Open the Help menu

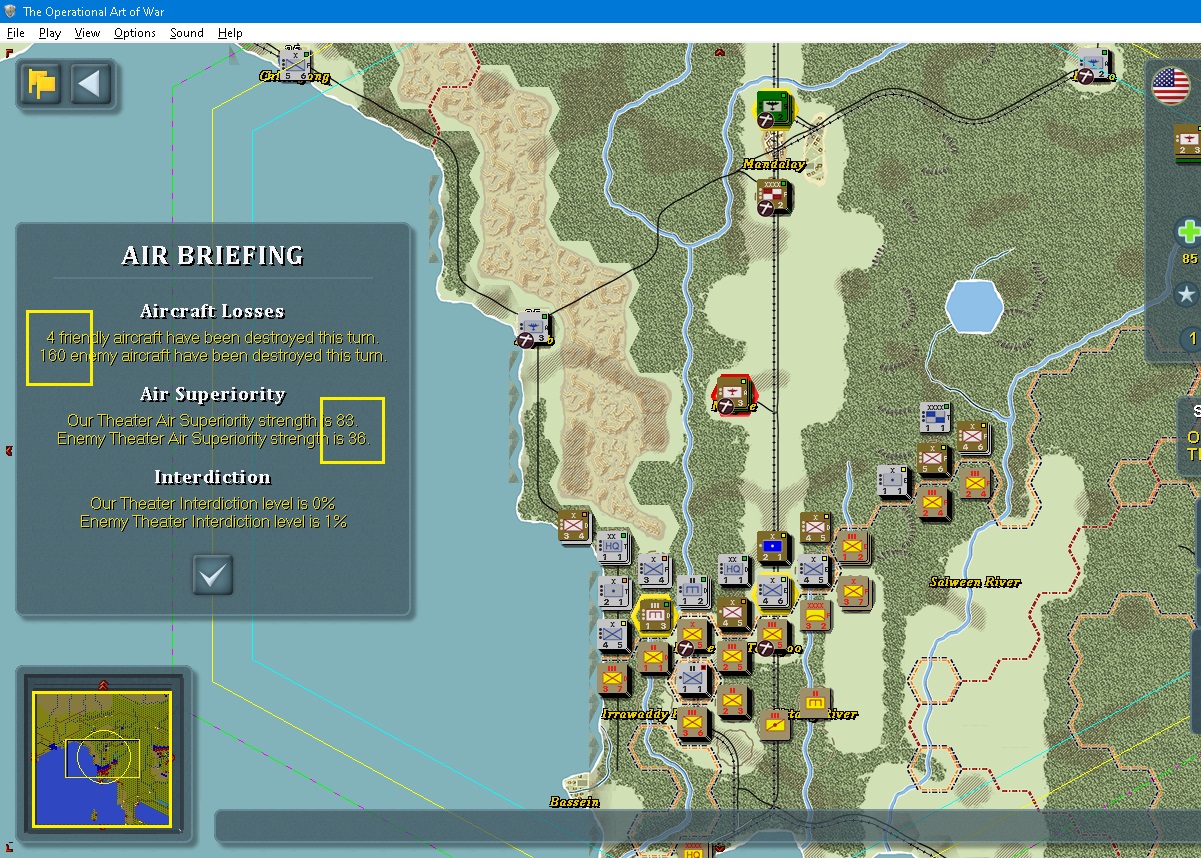click(x=230, y=33)
